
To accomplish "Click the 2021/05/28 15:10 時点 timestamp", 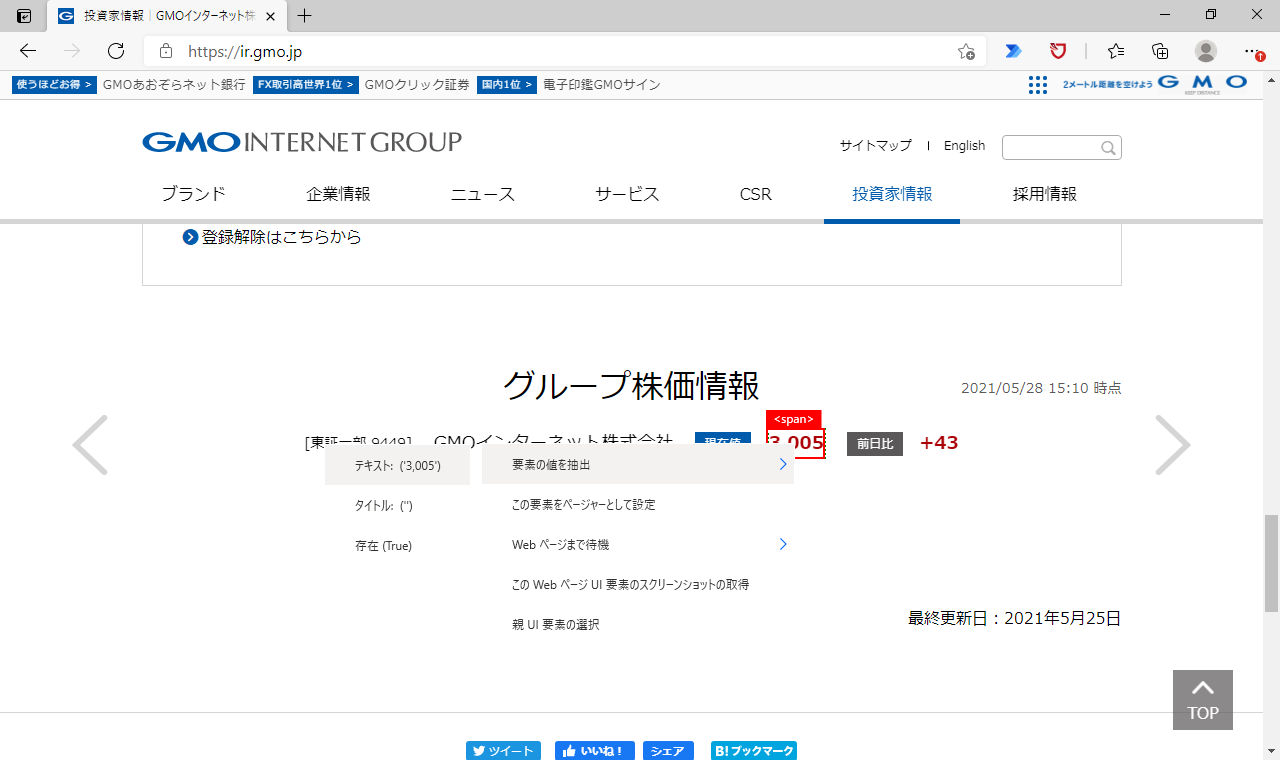I will (1041, 388).
